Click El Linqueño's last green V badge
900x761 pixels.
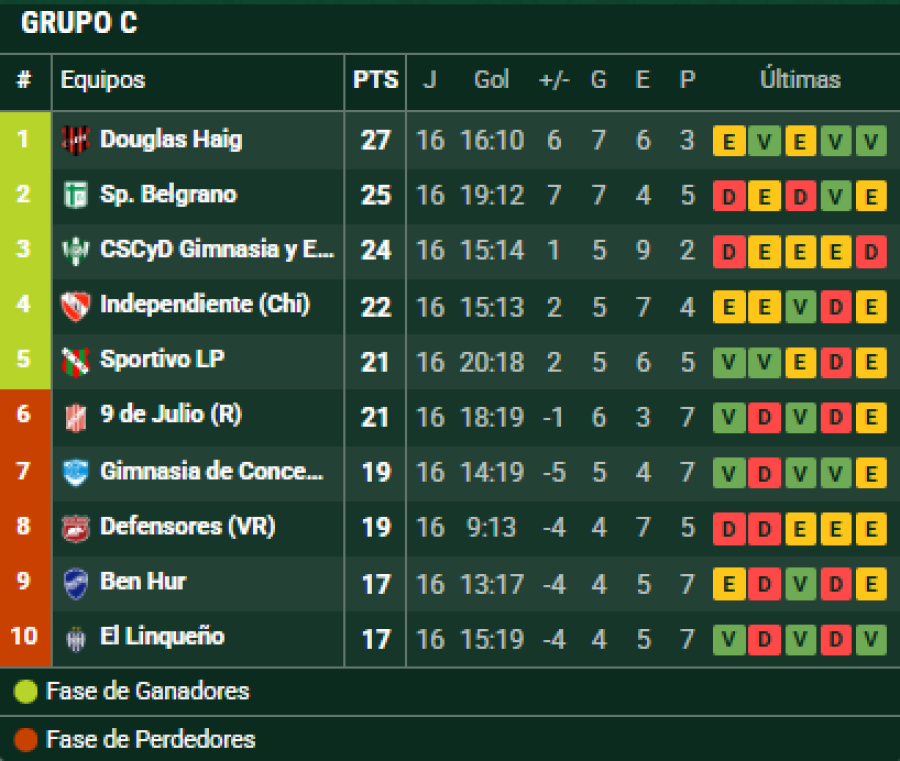coord(870,638)
